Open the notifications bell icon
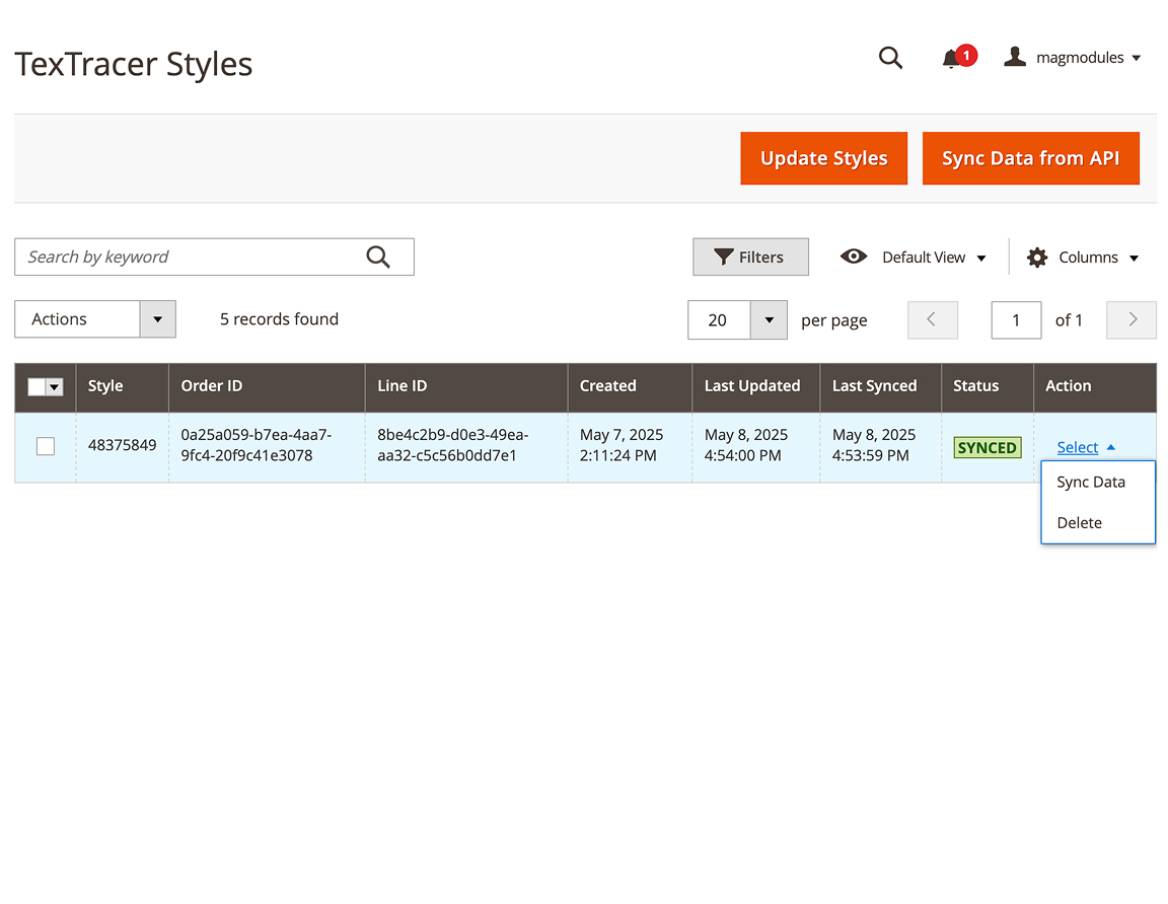 pyautogui.click(x=950, y=59)
